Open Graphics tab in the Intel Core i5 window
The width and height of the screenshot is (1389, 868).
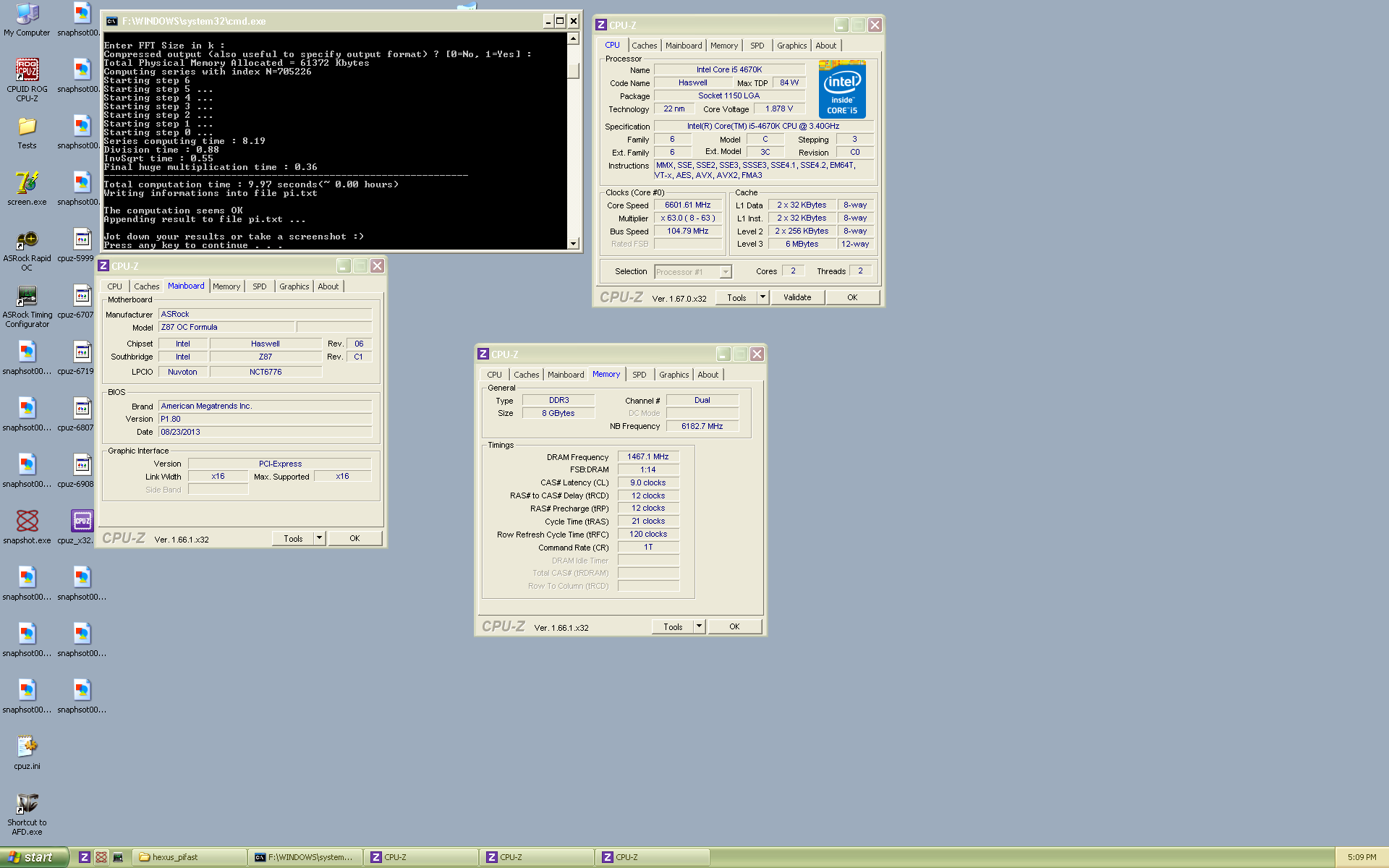pyautogui.click(x=791, y=46)
